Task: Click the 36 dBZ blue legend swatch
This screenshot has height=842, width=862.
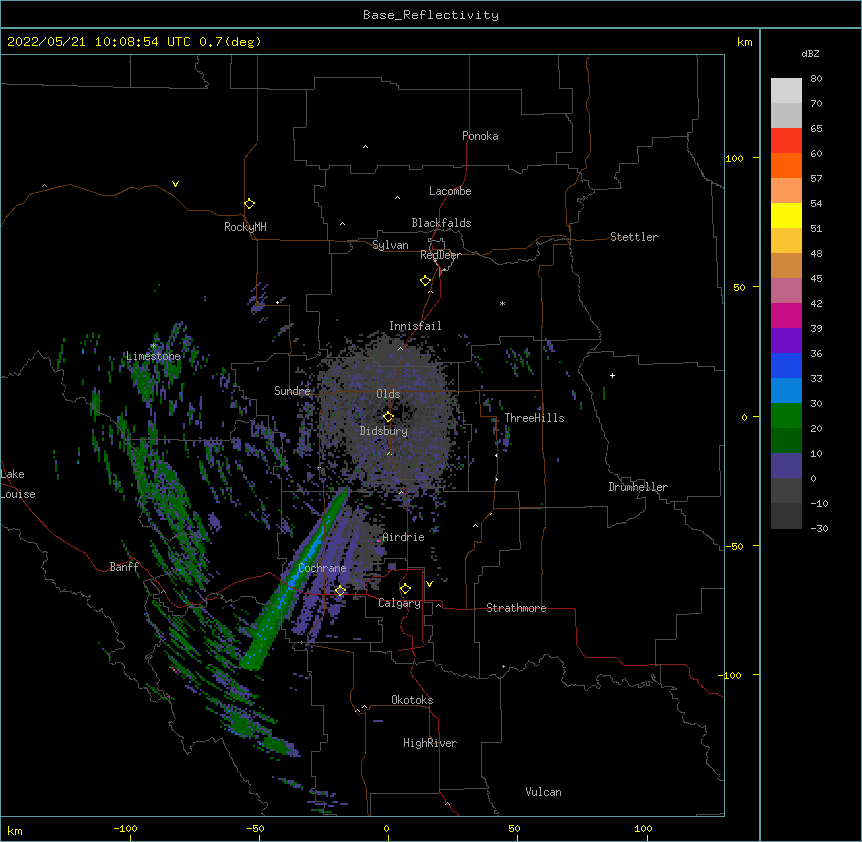Action: (x=786, y=365)
